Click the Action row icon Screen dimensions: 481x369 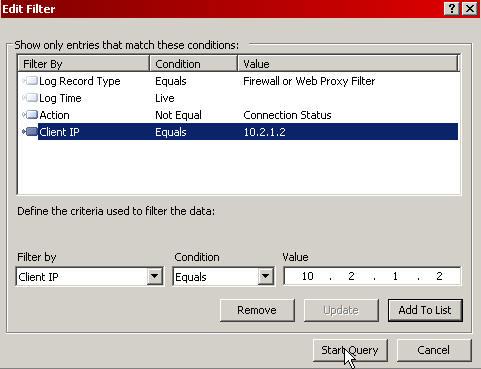point(30,115)
